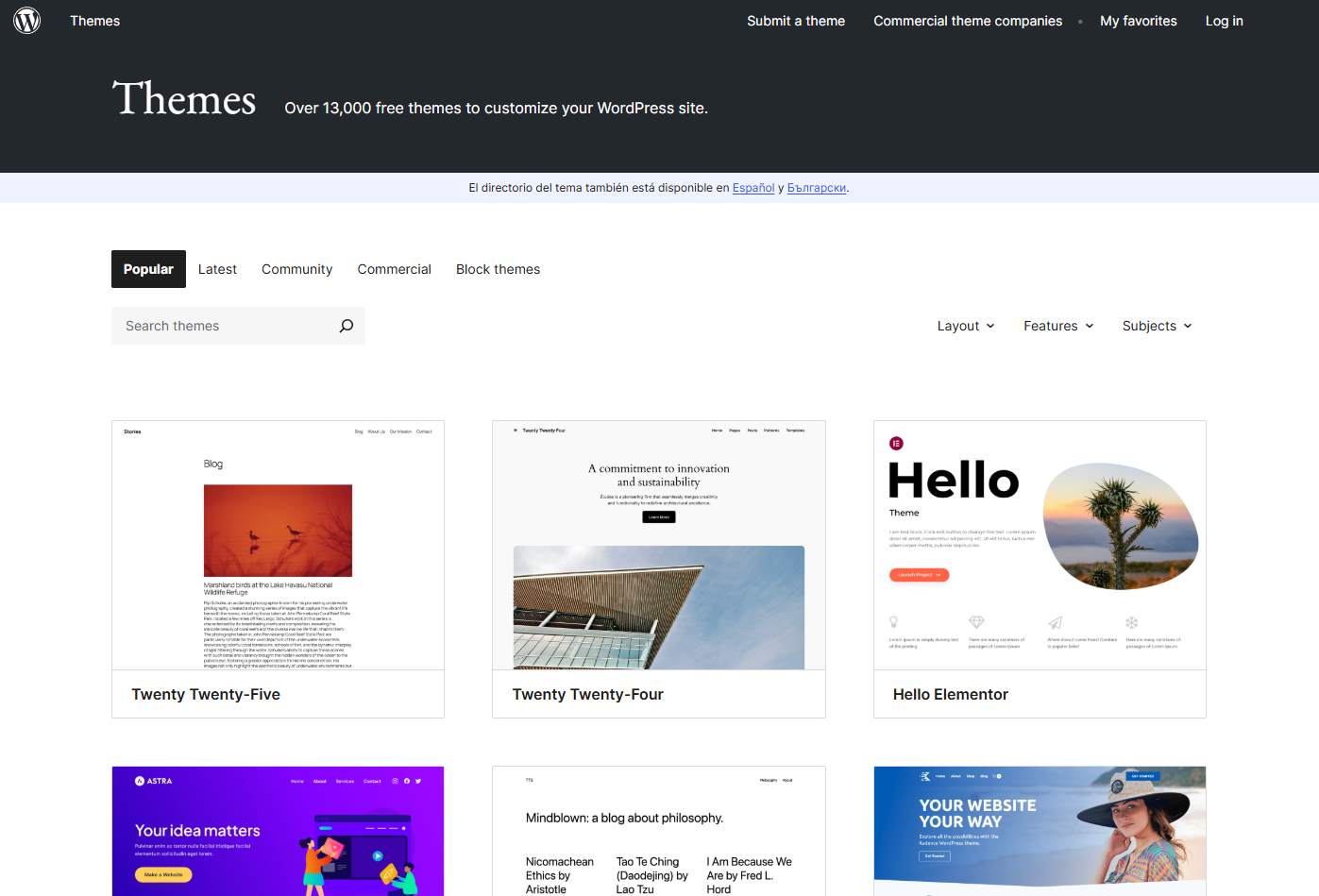
Task: Click the Twenty Twenty-Five title
Action: pyautogui.click(x=206, y=694)
